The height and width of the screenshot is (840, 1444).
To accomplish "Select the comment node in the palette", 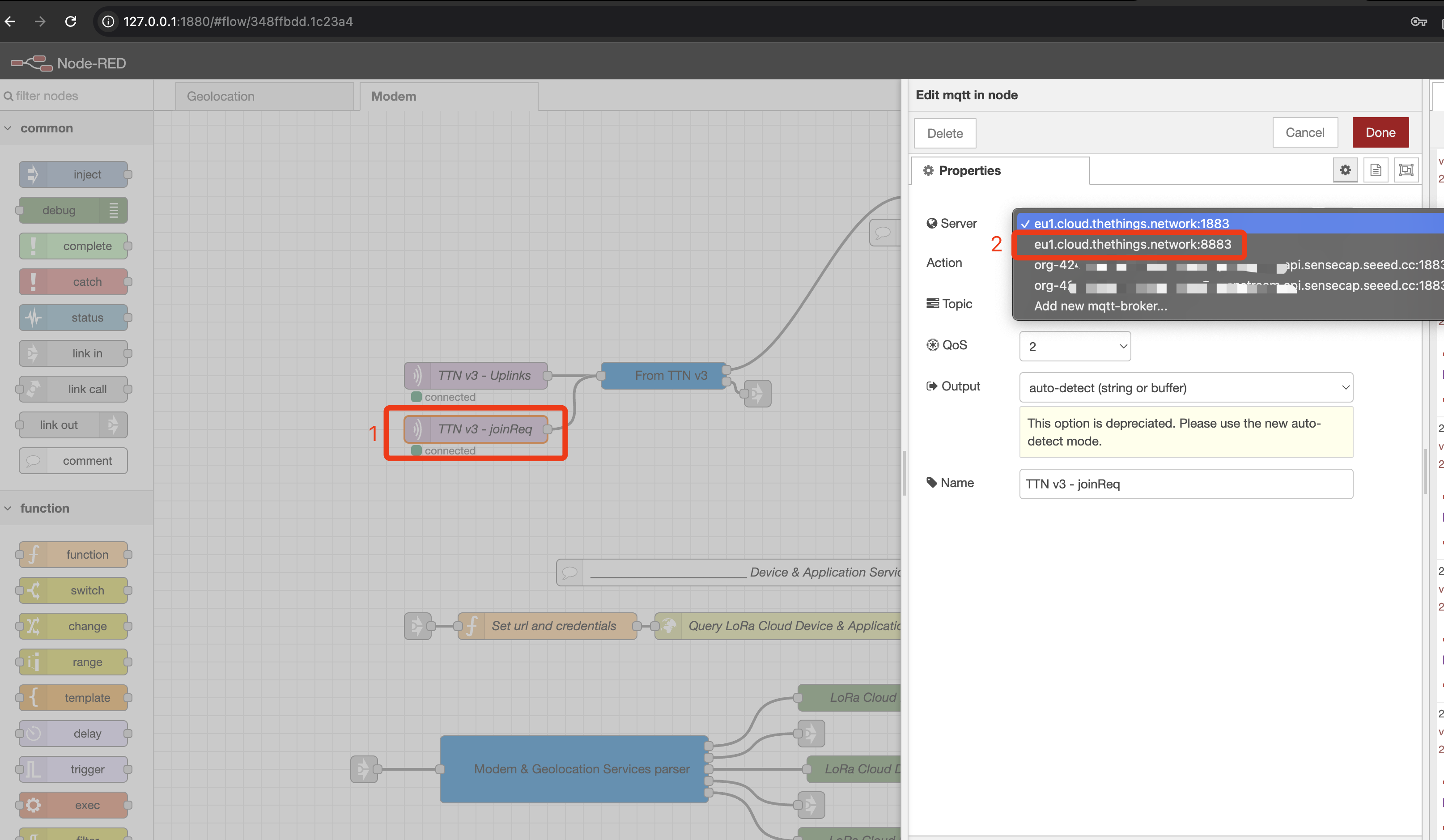I will coord(73,460).
